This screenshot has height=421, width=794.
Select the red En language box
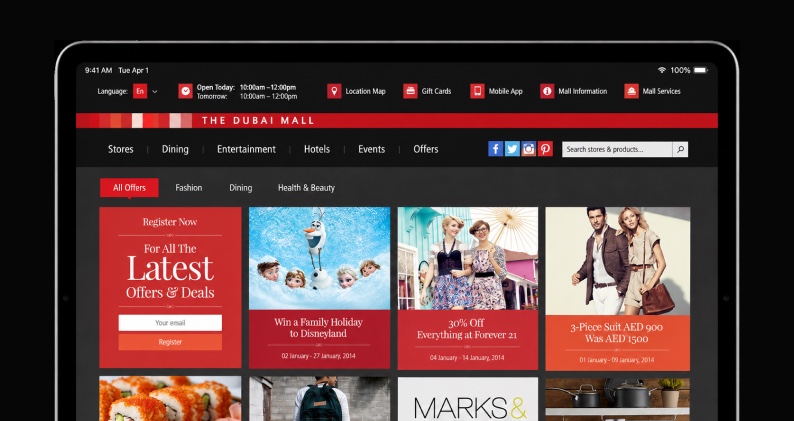[140, 91]
